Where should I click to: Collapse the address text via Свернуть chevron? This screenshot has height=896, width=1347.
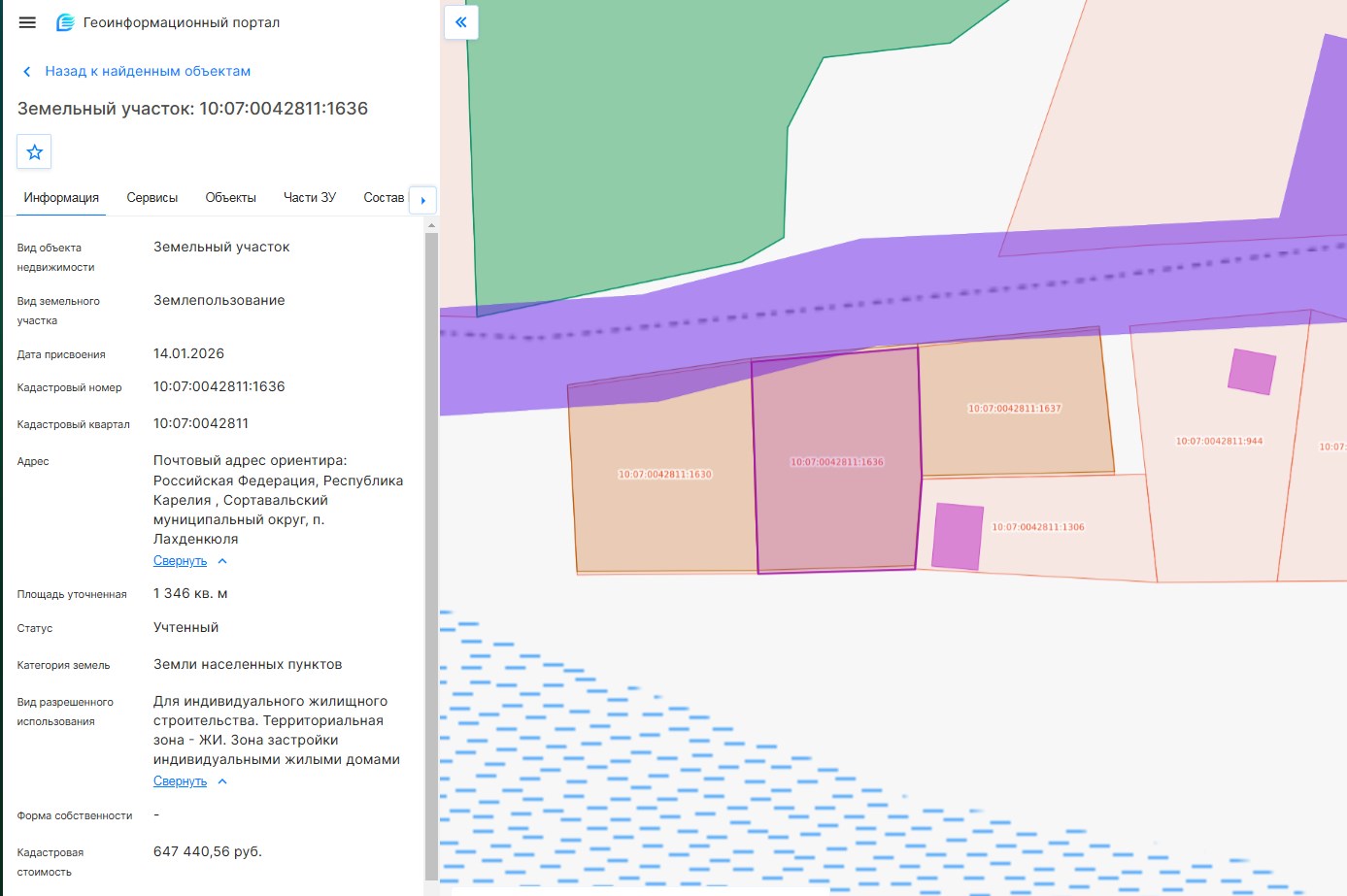click(x=222, y=561)
